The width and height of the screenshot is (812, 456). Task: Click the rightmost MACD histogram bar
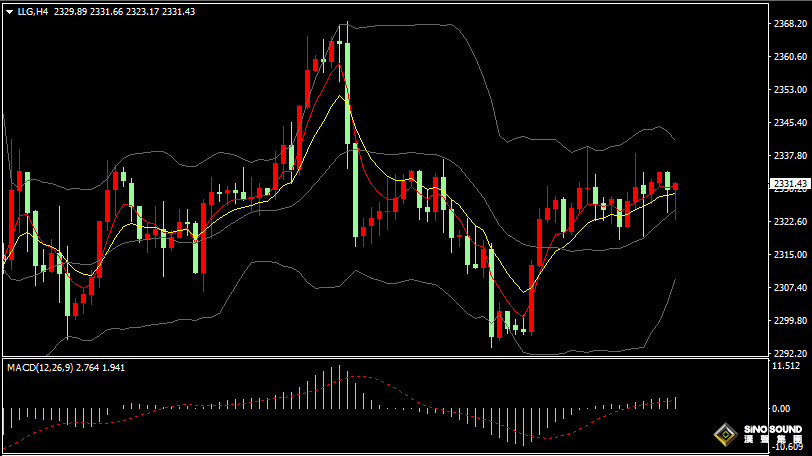(676, 402)
